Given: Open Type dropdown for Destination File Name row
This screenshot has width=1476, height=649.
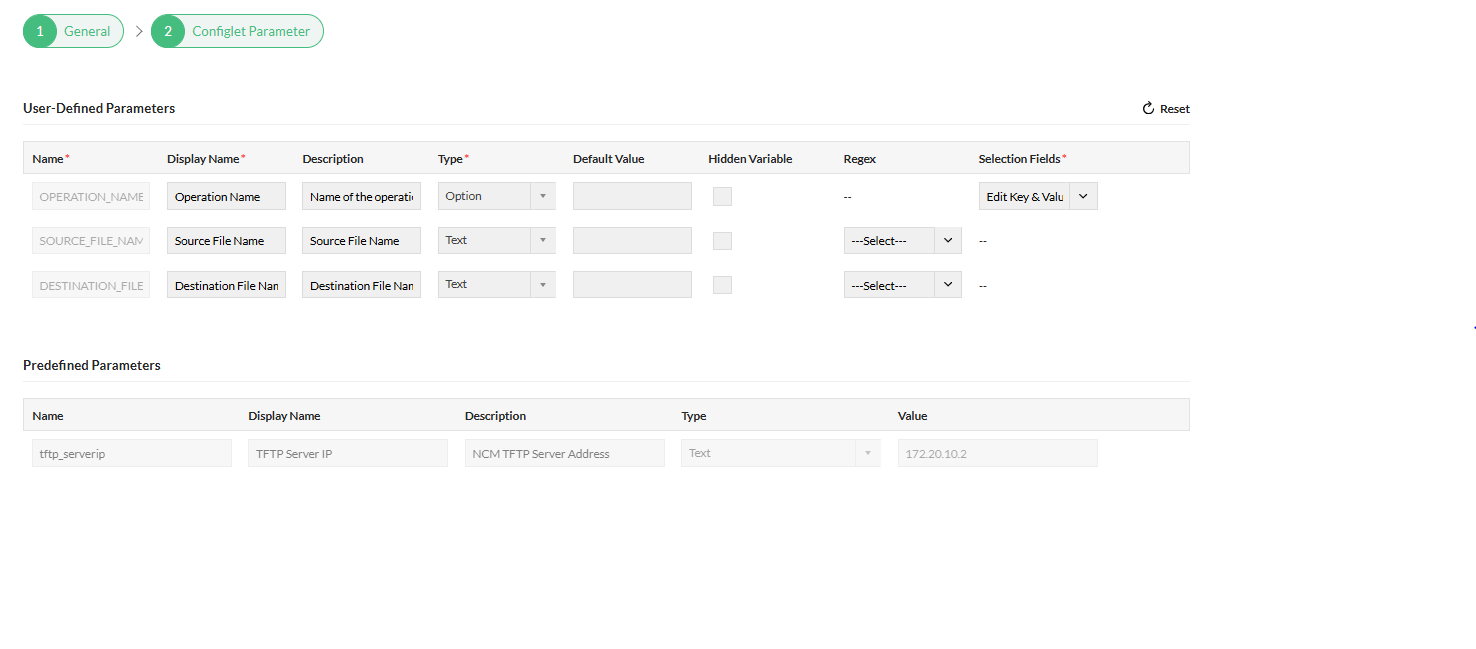Looking at the screenshot, I should [x=496, y=284].
